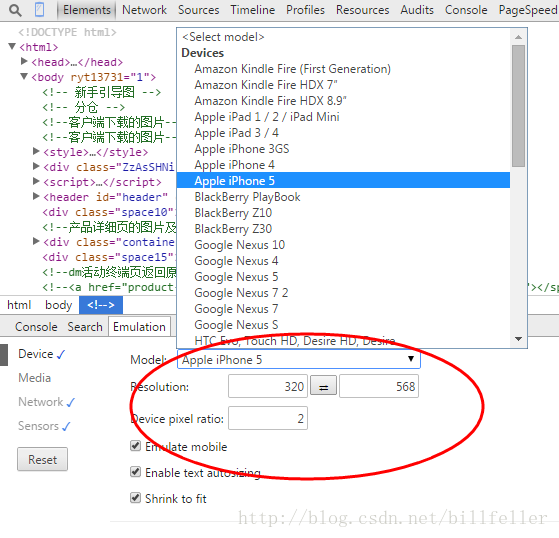The width and height of the screenshot is (559, 538).
Task: Open the Resources tab
Action: point(363,10)
